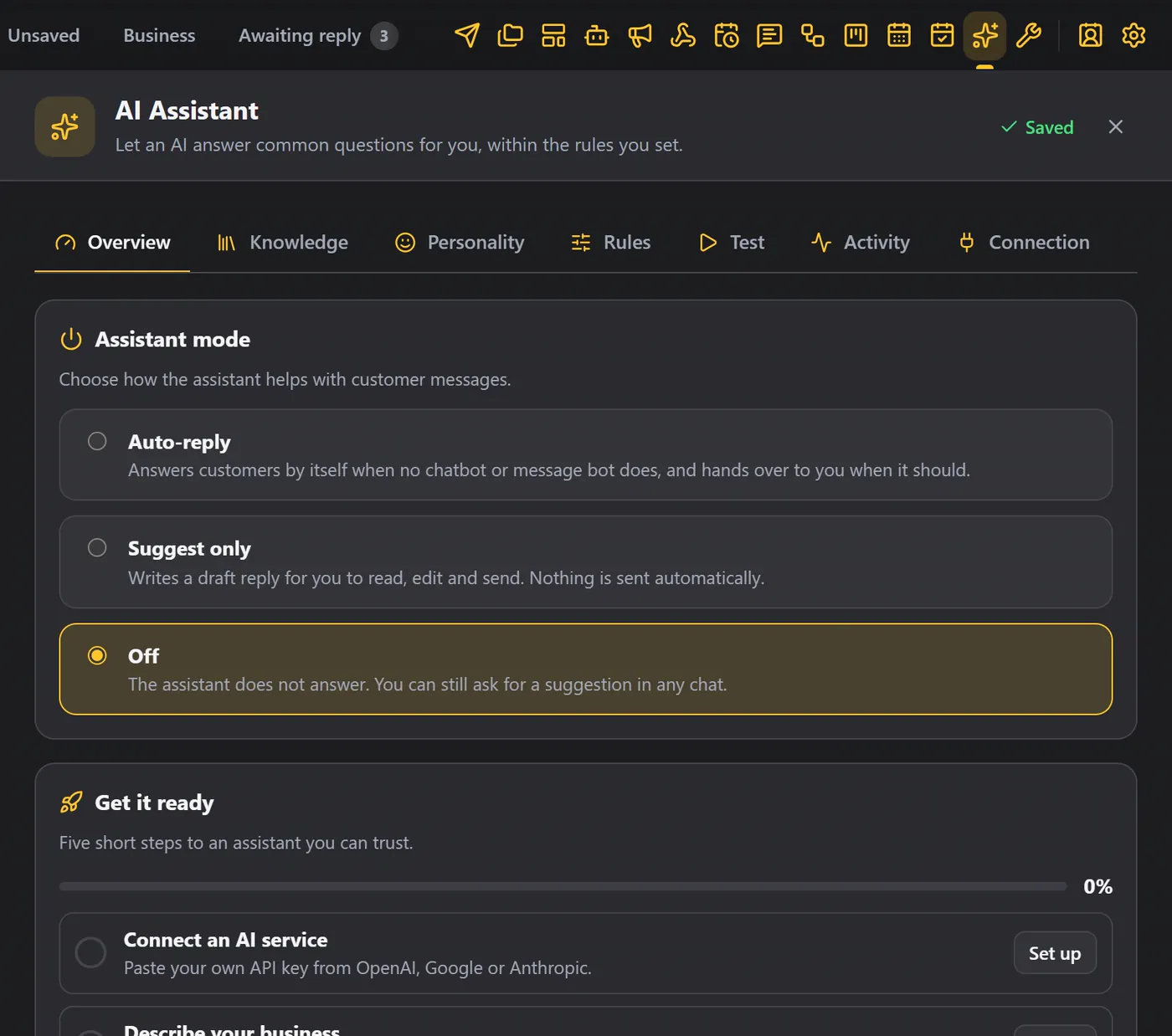Click 'Answers customers by itself' description text
1172x1036 pixels.
549,470
